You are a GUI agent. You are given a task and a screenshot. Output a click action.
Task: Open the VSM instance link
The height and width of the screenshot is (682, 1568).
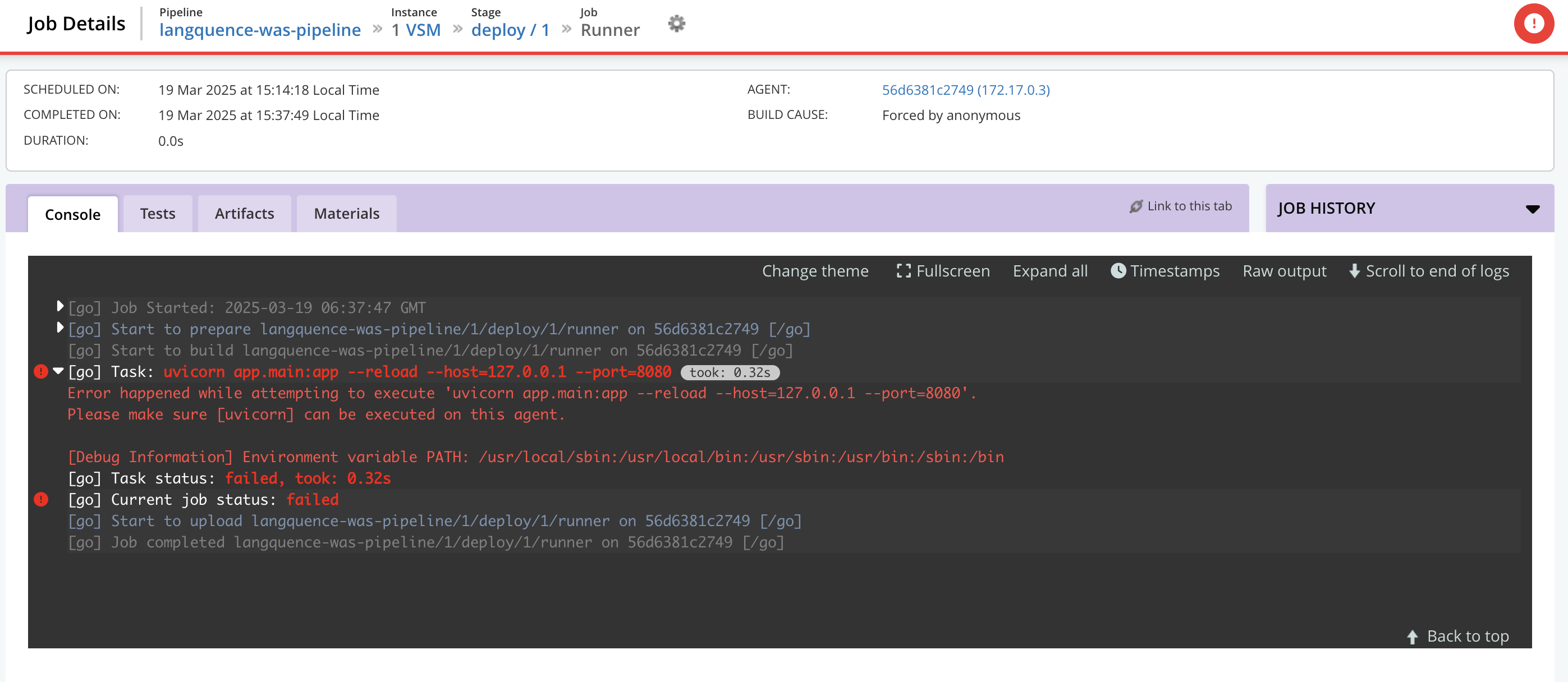(x=423, y=30)
